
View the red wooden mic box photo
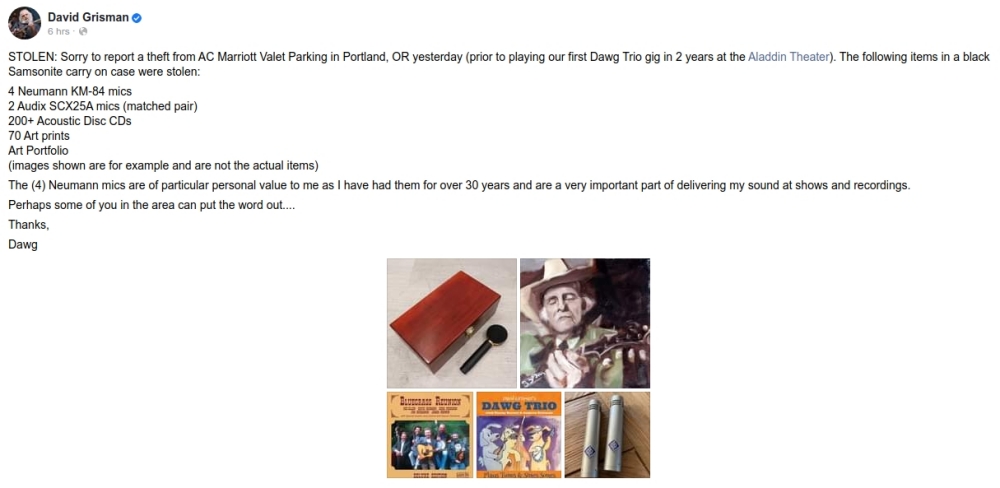[x=452, y=323]
